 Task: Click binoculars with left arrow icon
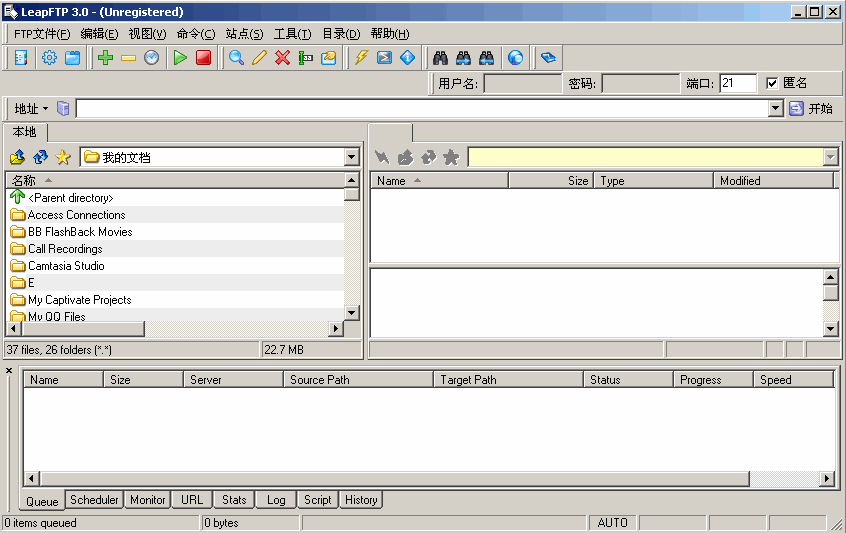487,58
